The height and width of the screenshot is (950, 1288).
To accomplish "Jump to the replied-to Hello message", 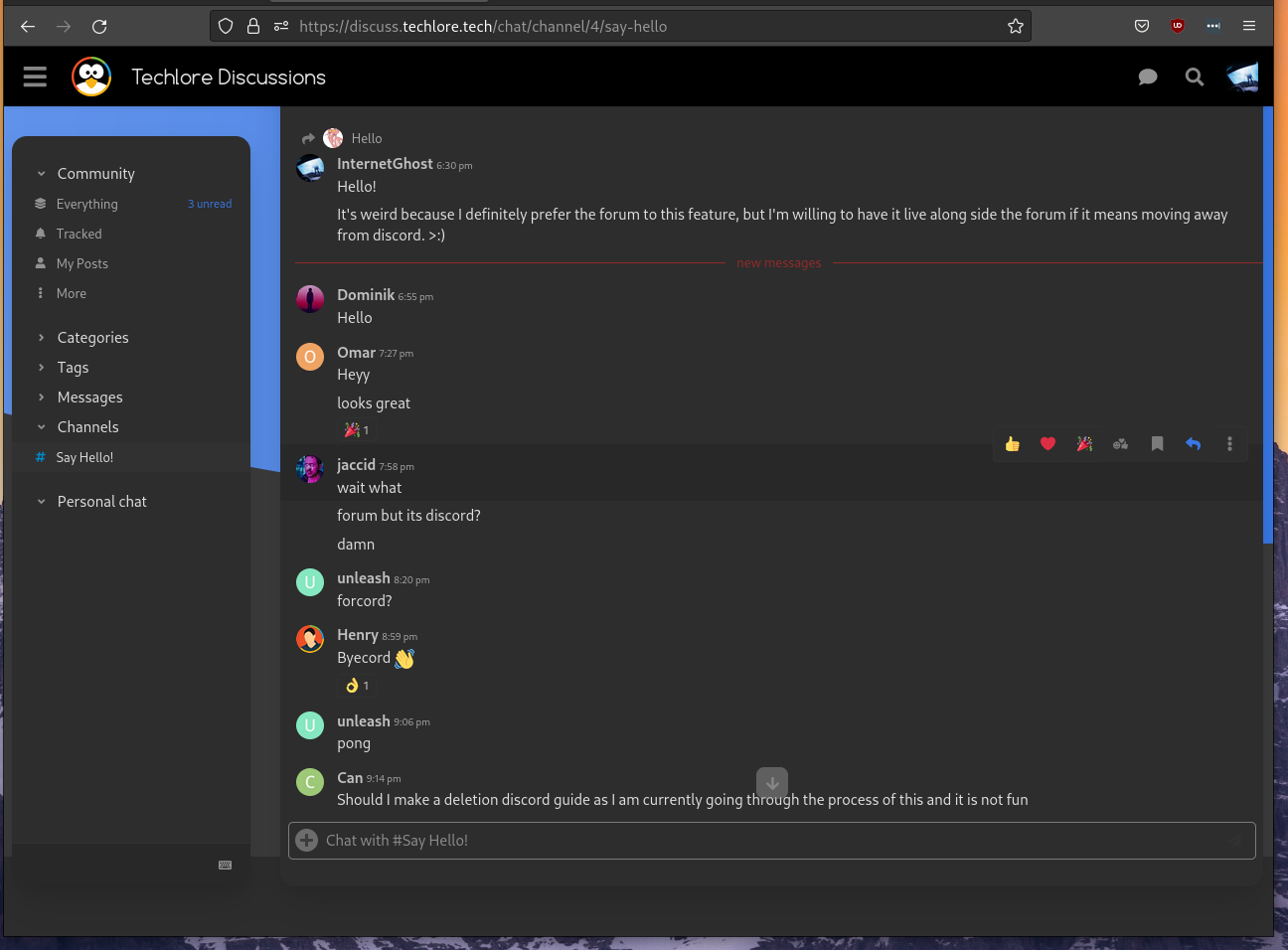I will [343, 138].
